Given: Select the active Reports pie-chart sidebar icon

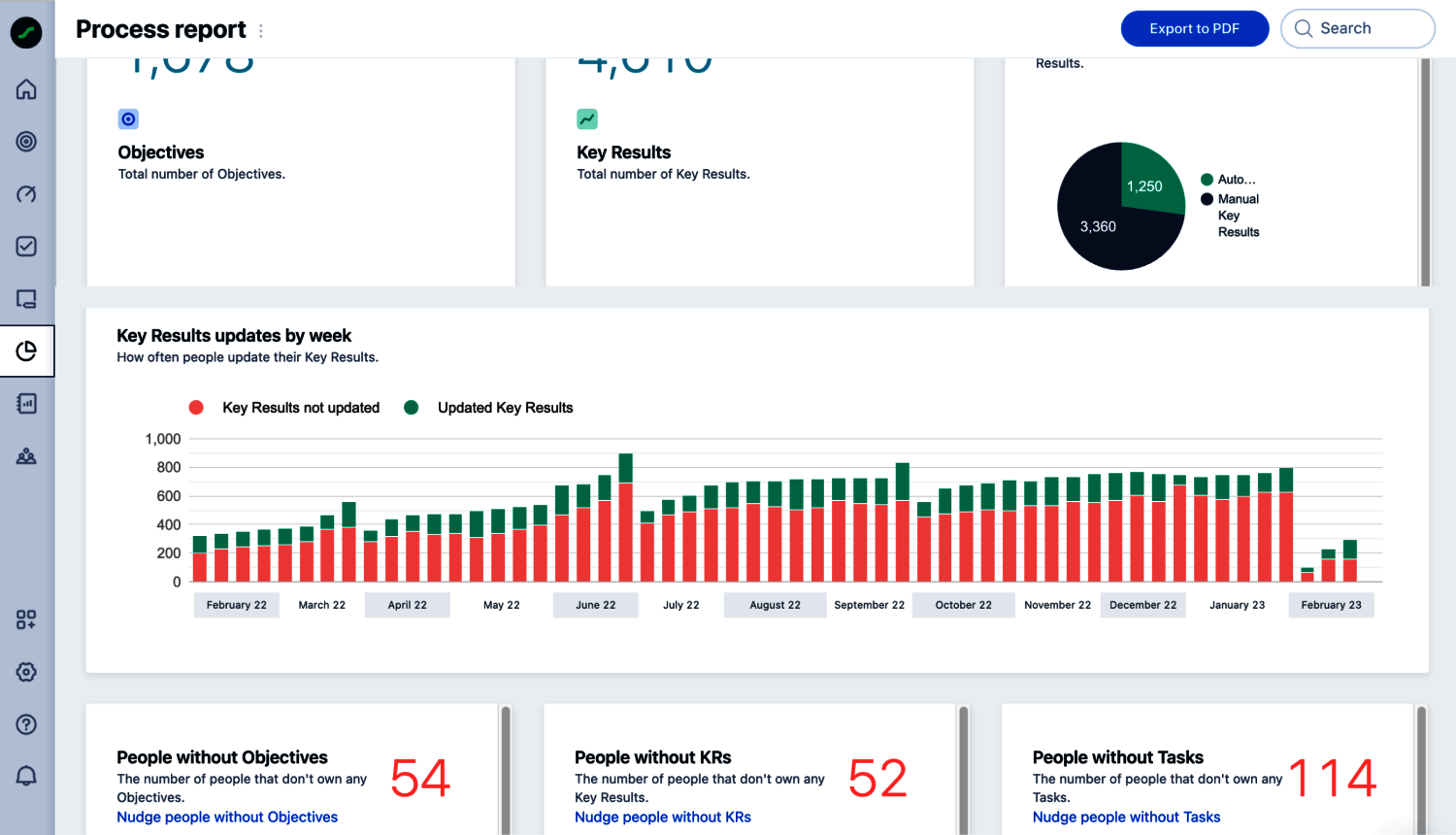Looking at the screenshot, I should click(x=26, y=351).
